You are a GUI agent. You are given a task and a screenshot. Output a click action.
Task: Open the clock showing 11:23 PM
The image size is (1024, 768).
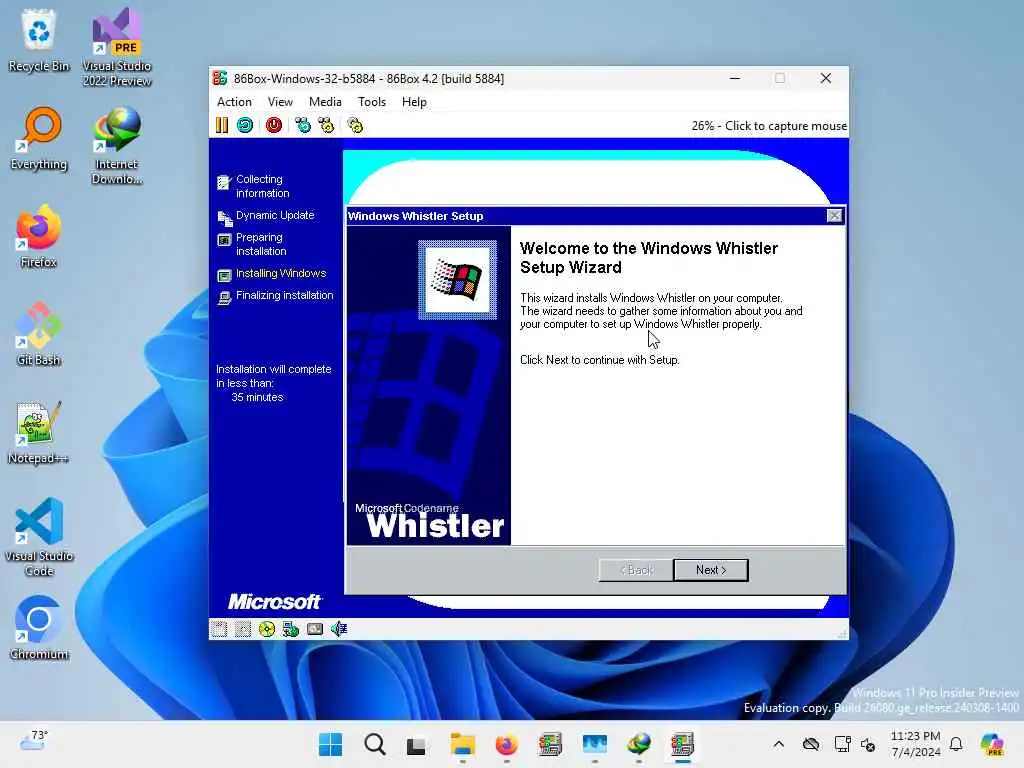tap(916, 744)
